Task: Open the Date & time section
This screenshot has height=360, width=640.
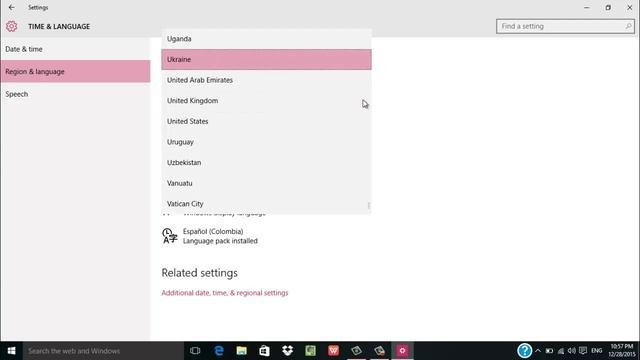Action: [76, 49]
